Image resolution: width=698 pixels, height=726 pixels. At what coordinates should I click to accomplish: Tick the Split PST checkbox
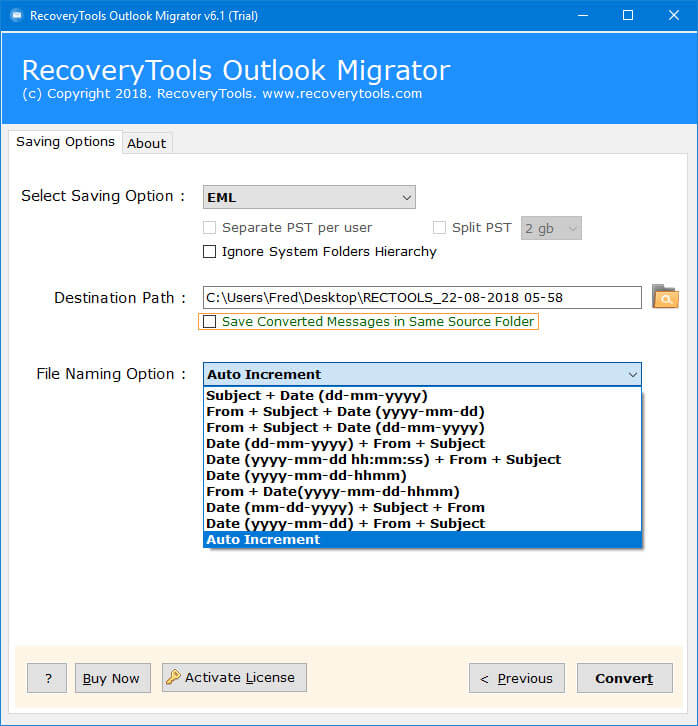click(439, 227)
